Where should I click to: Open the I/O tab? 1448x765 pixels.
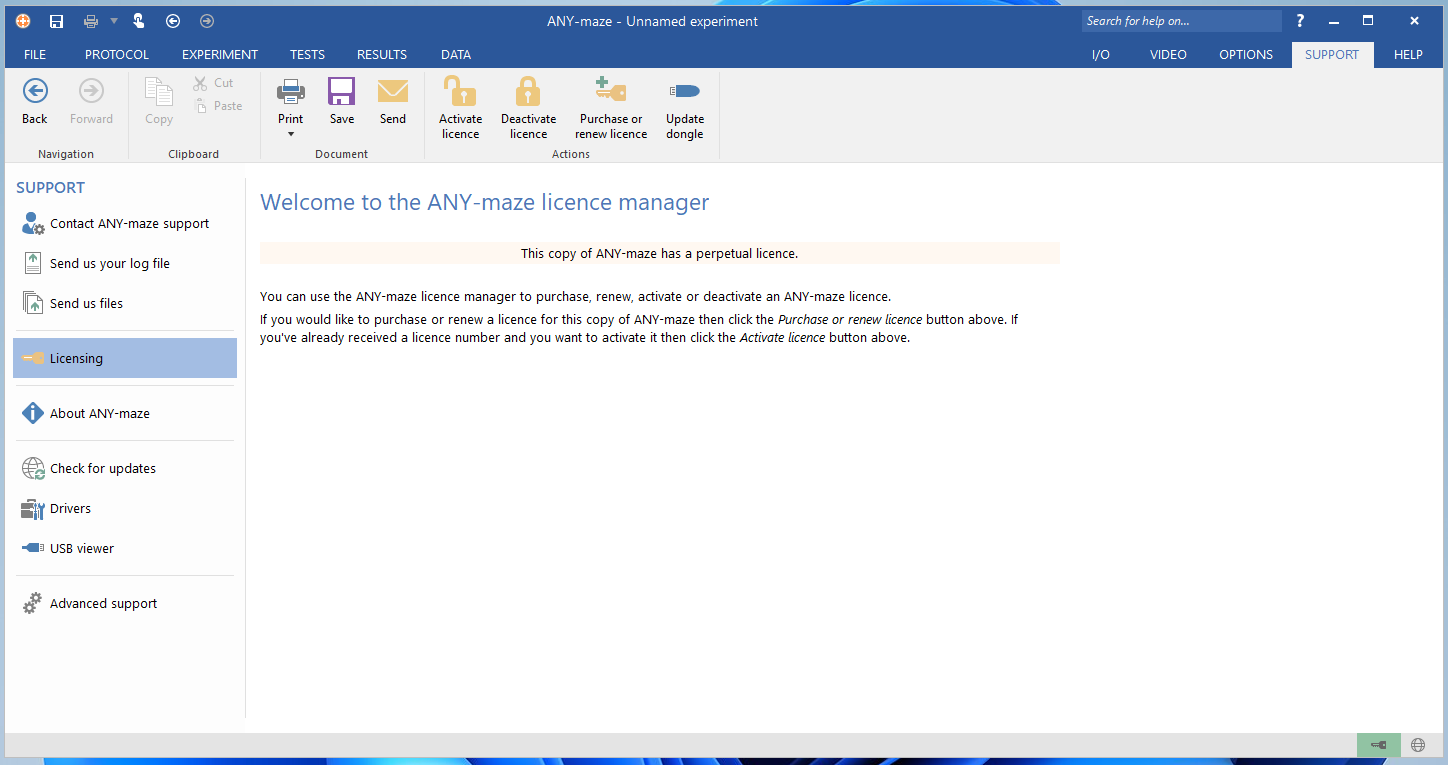pyautogui.click(x=1101, y=55)
